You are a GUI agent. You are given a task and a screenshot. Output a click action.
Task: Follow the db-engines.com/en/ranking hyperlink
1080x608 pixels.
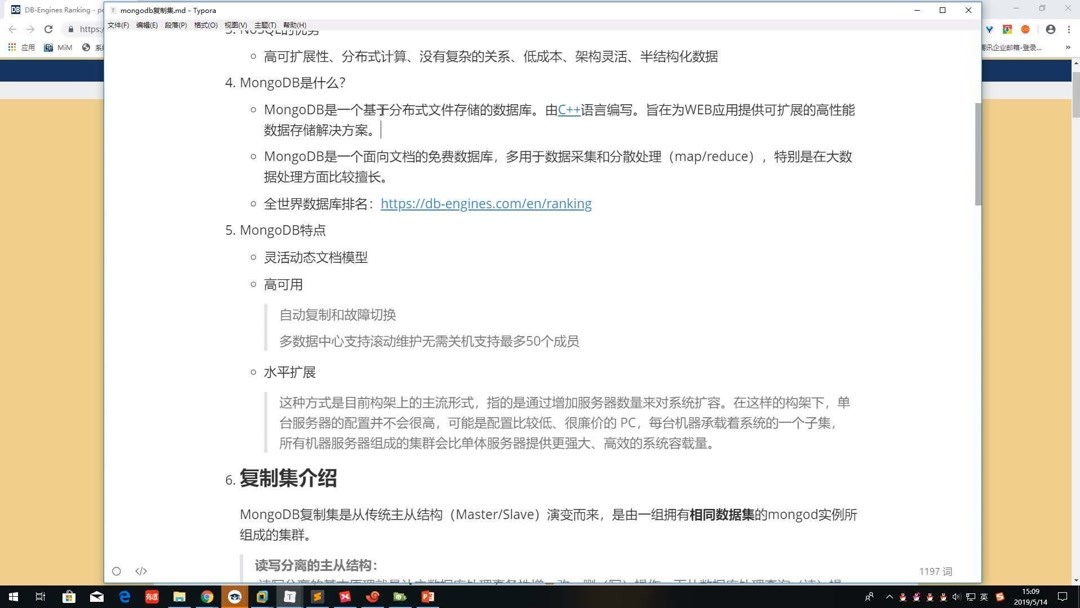486,203
